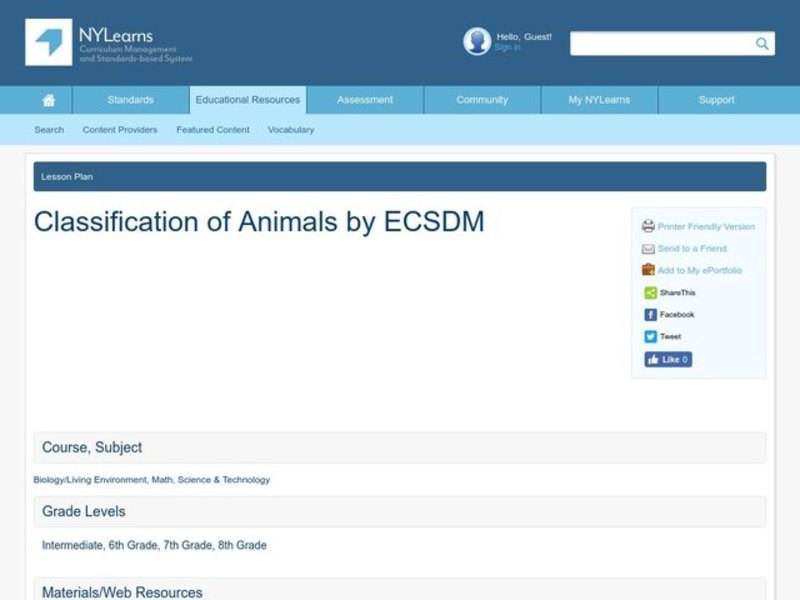This screenshot has height=600, width=800.
Task: Click the search magnifier icon
Action: [760, 43]
